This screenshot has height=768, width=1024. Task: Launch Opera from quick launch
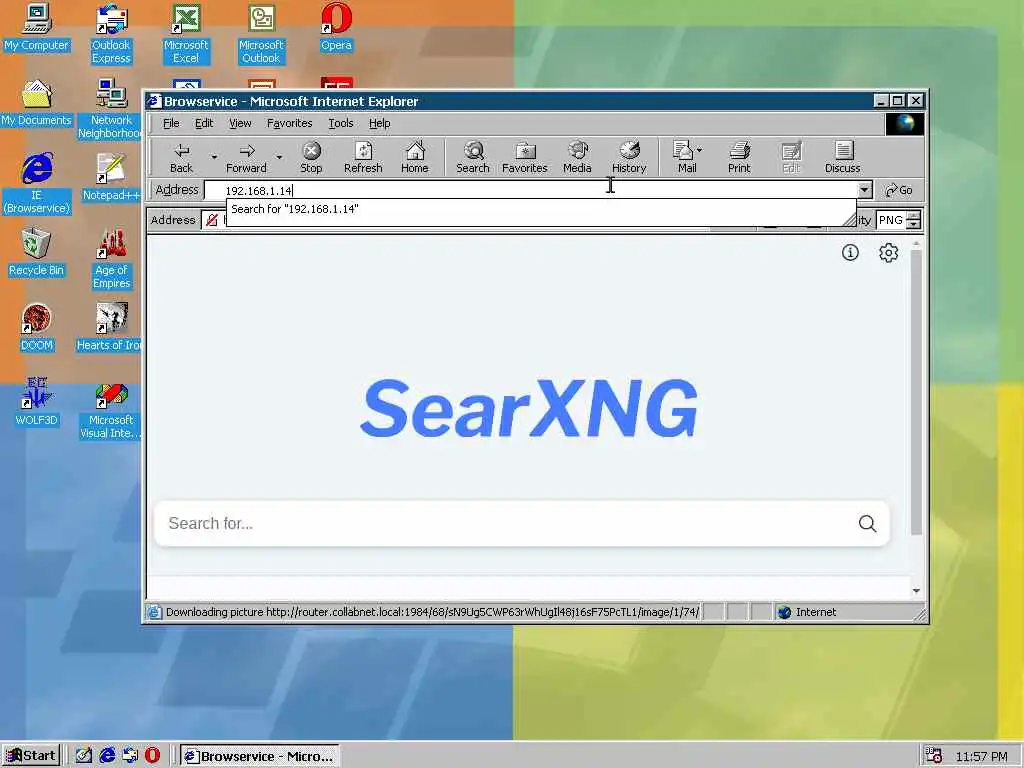click(152, 756)
